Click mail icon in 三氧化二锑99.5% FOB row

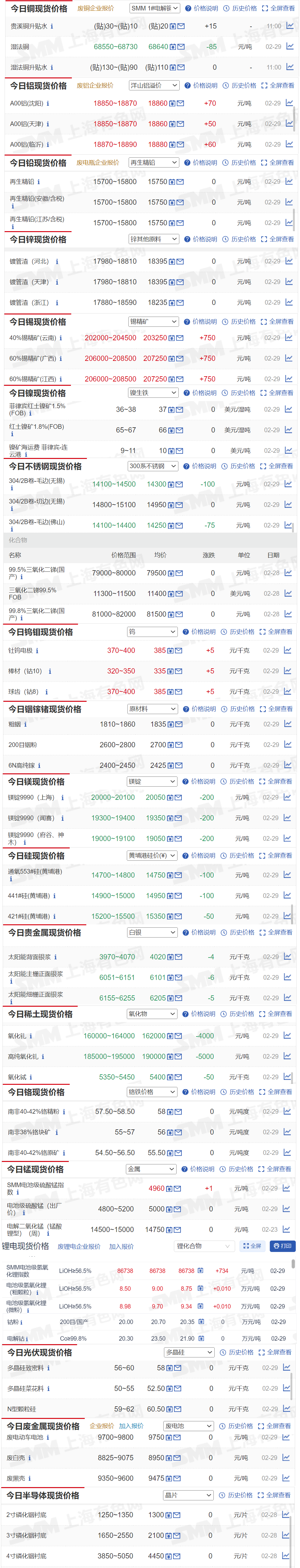[180, 594]
